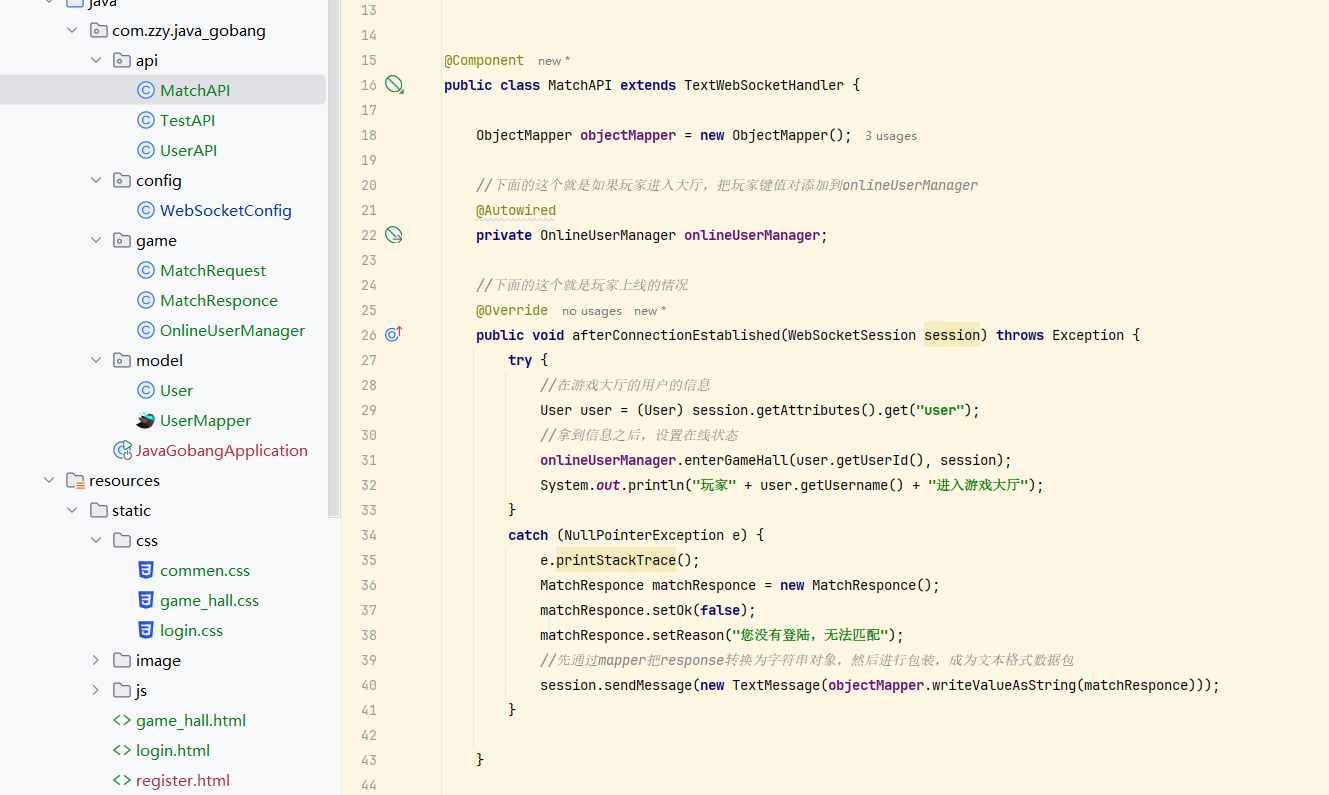The image size is (1329, 795).
Task: Click the afterConnectionEstablished method name
Action: 676,335
